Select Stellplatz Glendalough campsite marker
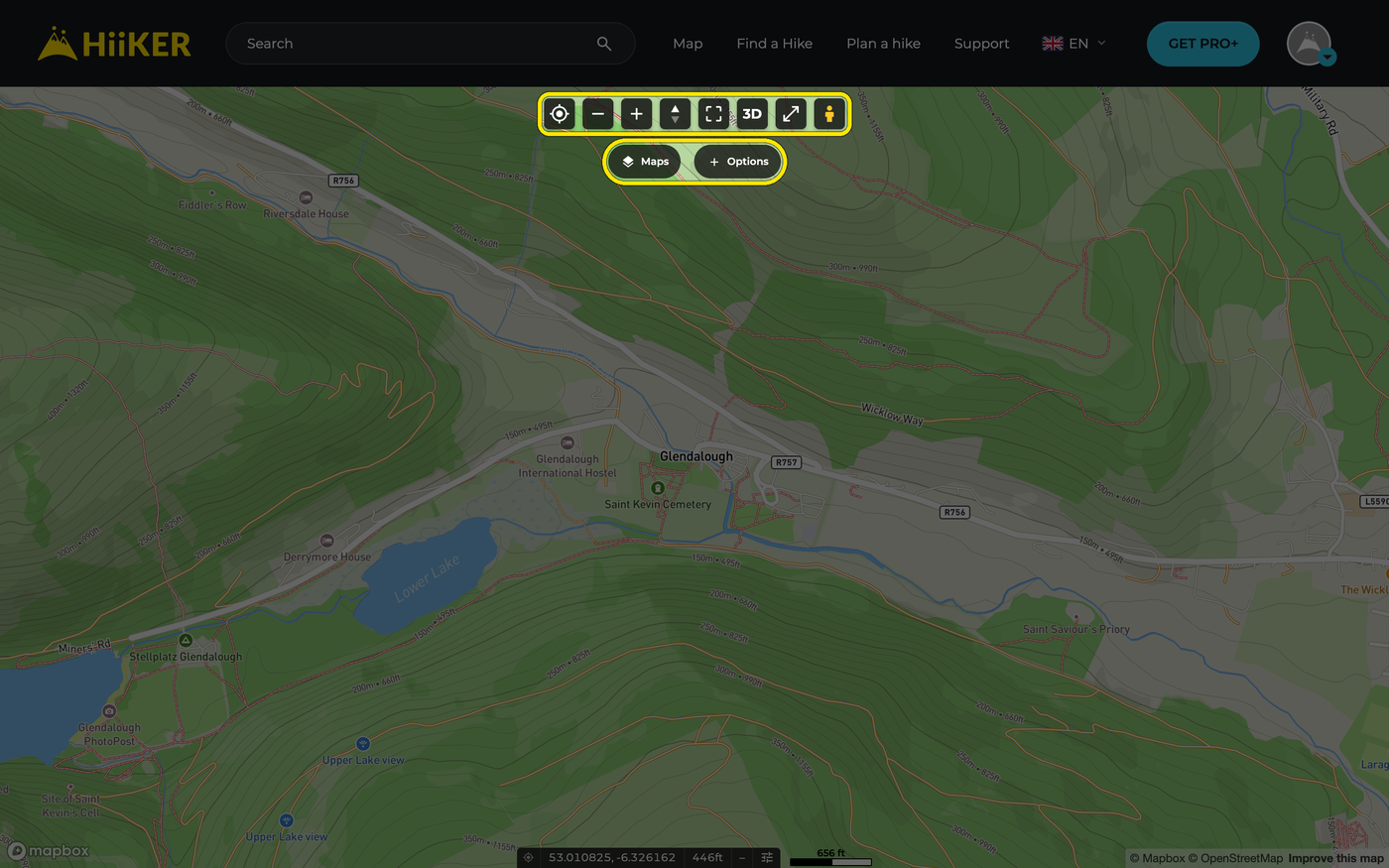Screen dimensions: 1389x868 tap(186, 641)
